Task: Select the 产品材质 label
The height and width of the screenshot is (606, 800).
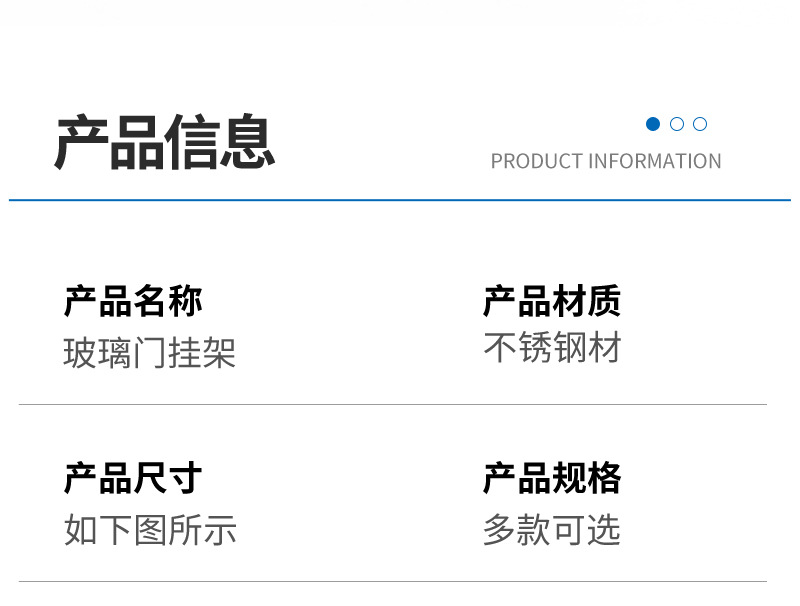Action: click(x=552, y=301)
